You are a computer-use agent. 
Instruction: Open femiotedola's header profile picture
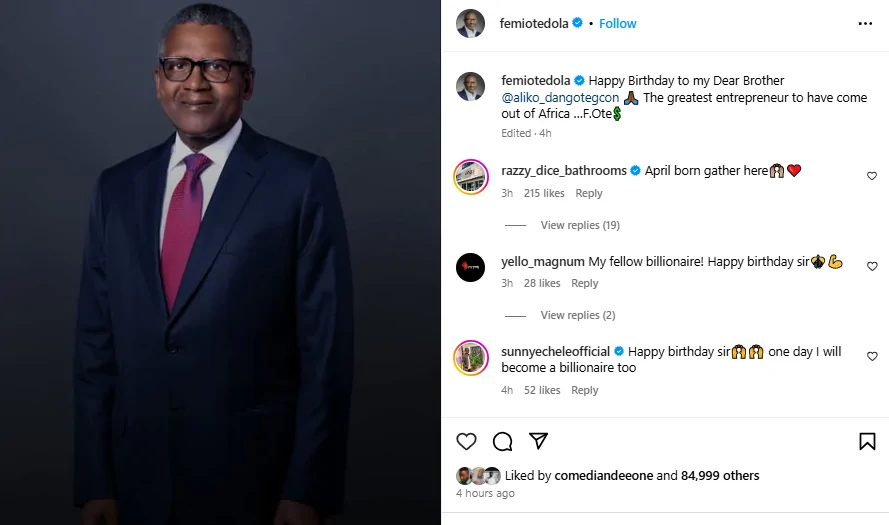(x=471, y=23)
